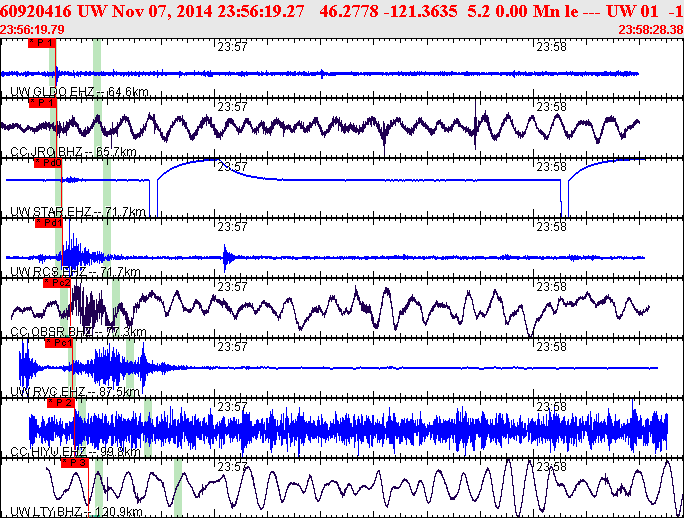684x518 pixels.
Task: Click the event header line starting 60920416 UW
Action: (x=342, y=11)
